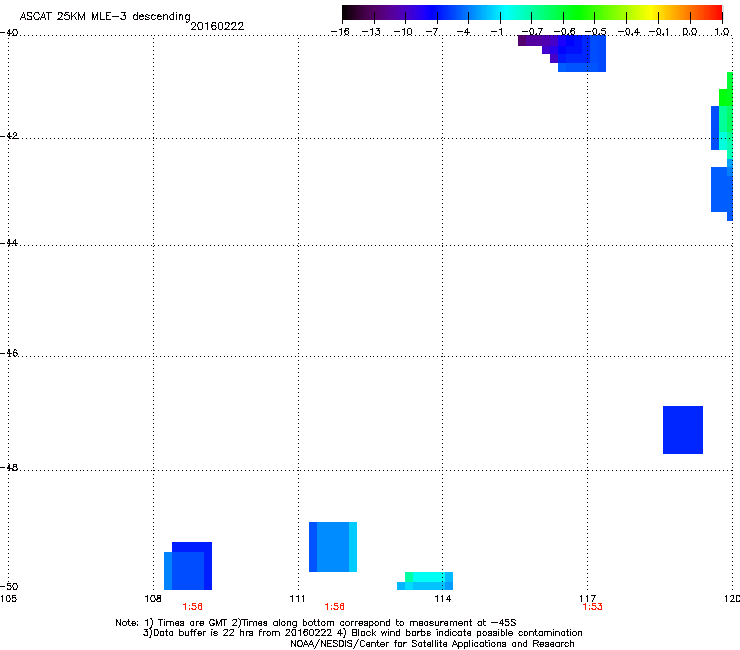Image resolution: width=740 pixels, height=650 pixels.
Task: Click the -0.1 color scale label
Action: pyautogui.click(x=659, y=32)
